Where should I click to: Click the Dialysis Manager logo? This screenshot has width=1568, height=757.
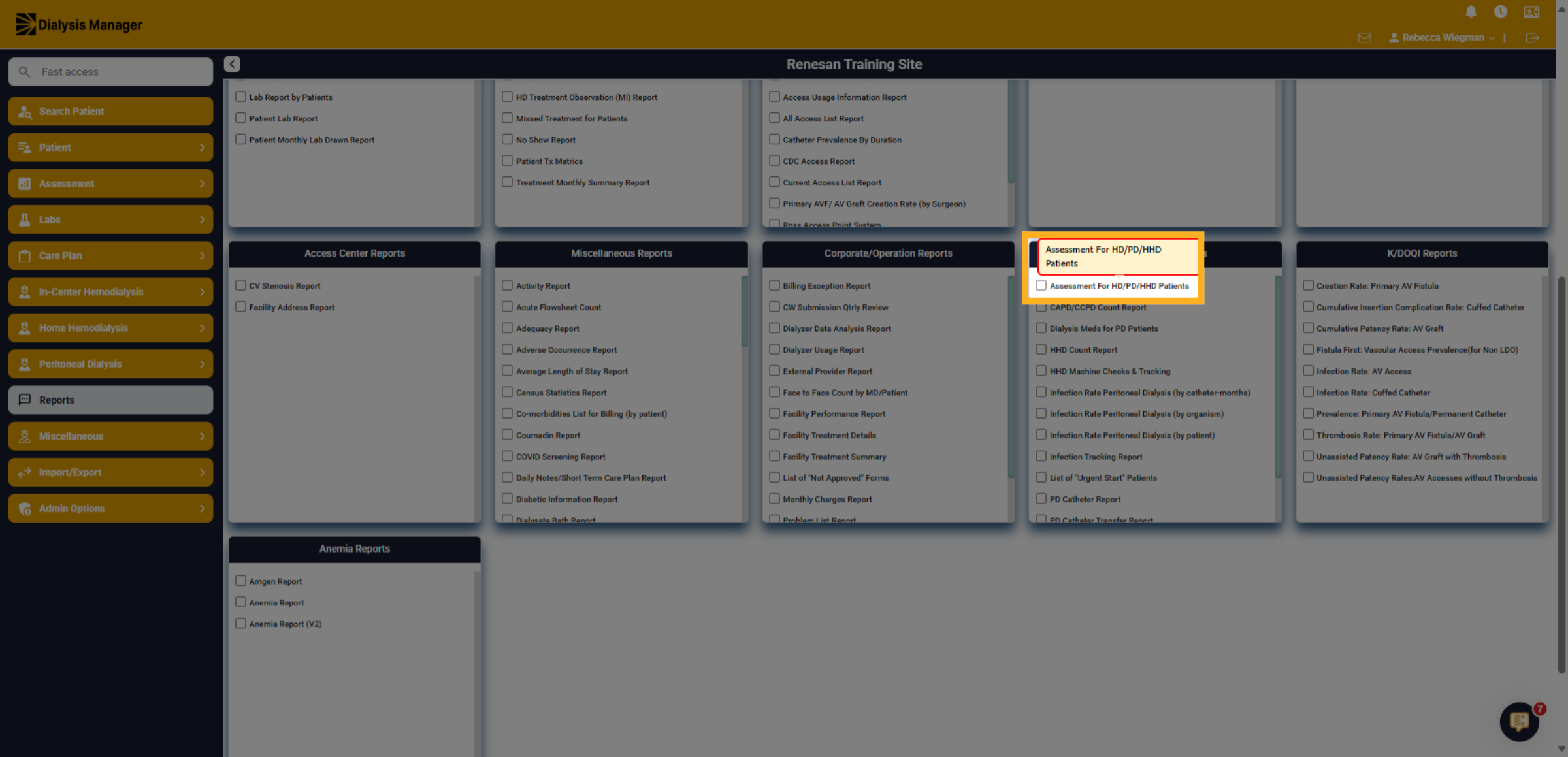(x=78, y=24)
